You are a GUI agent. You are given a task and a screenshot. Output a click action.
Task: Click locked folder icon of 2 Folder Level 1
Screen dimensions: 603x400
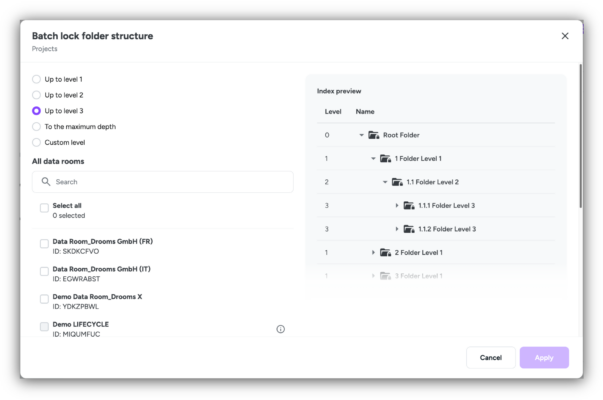pyautogui.click(x=385, y=252)
